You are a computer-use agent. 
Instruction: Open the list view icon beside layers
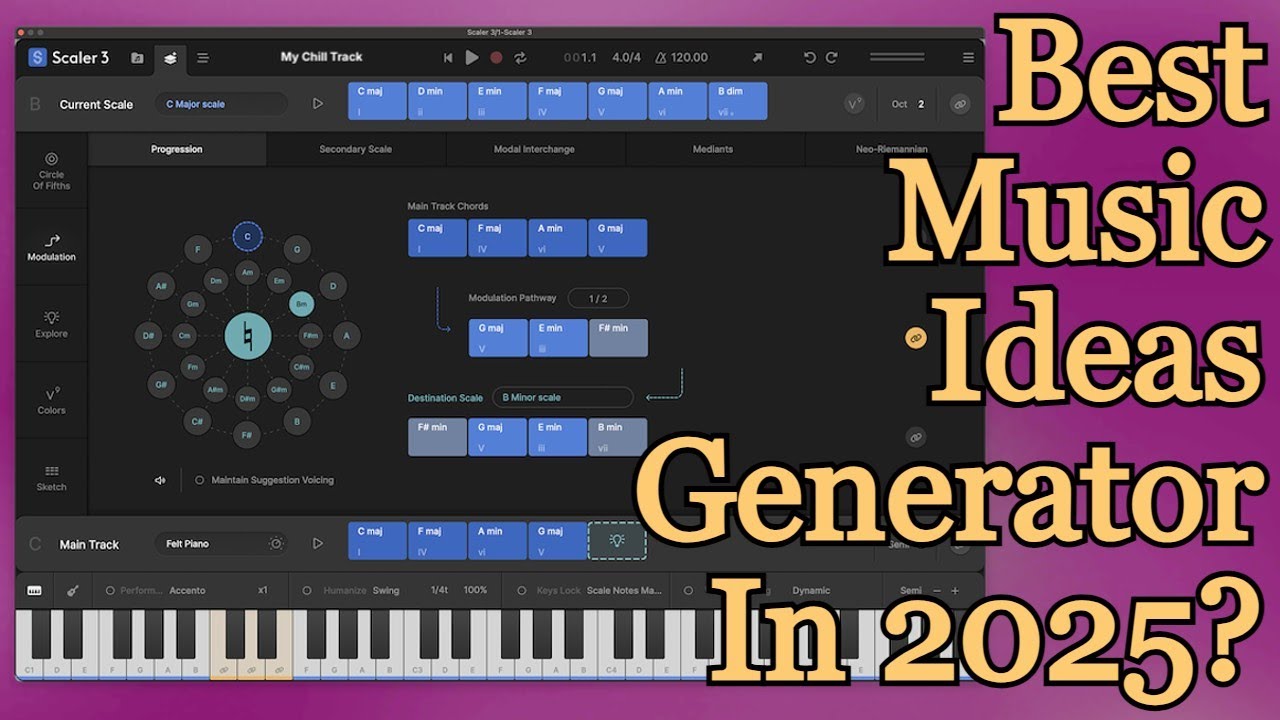tap(203, 58)
